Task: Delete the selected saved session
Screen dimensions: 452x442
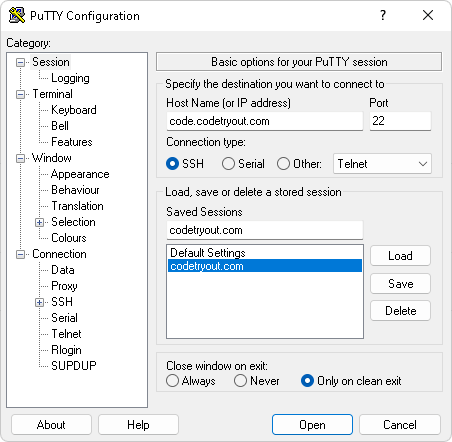Action: [x=400, y=311]
